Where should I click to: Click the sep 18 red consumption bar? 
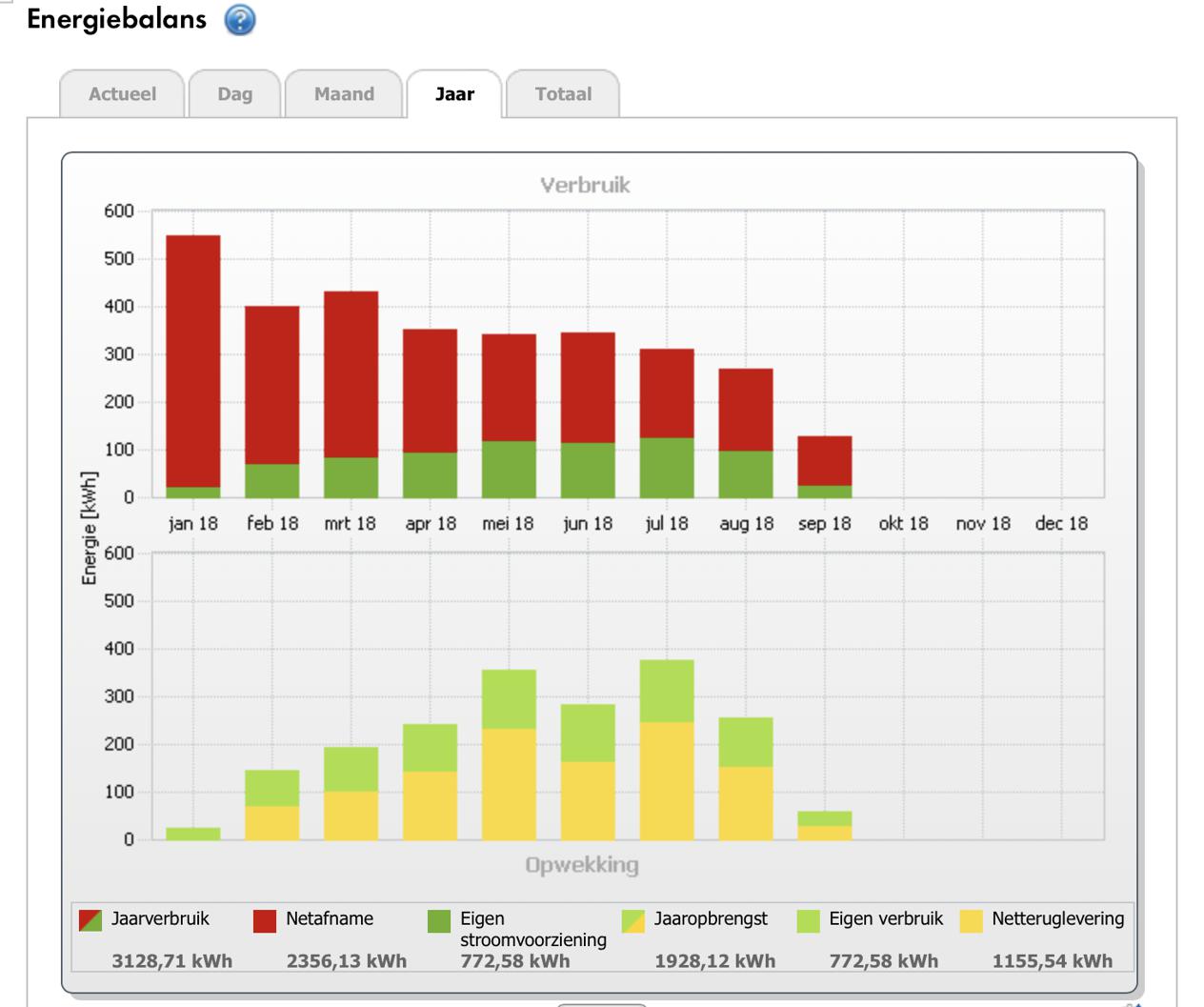[x=825, y=461]
